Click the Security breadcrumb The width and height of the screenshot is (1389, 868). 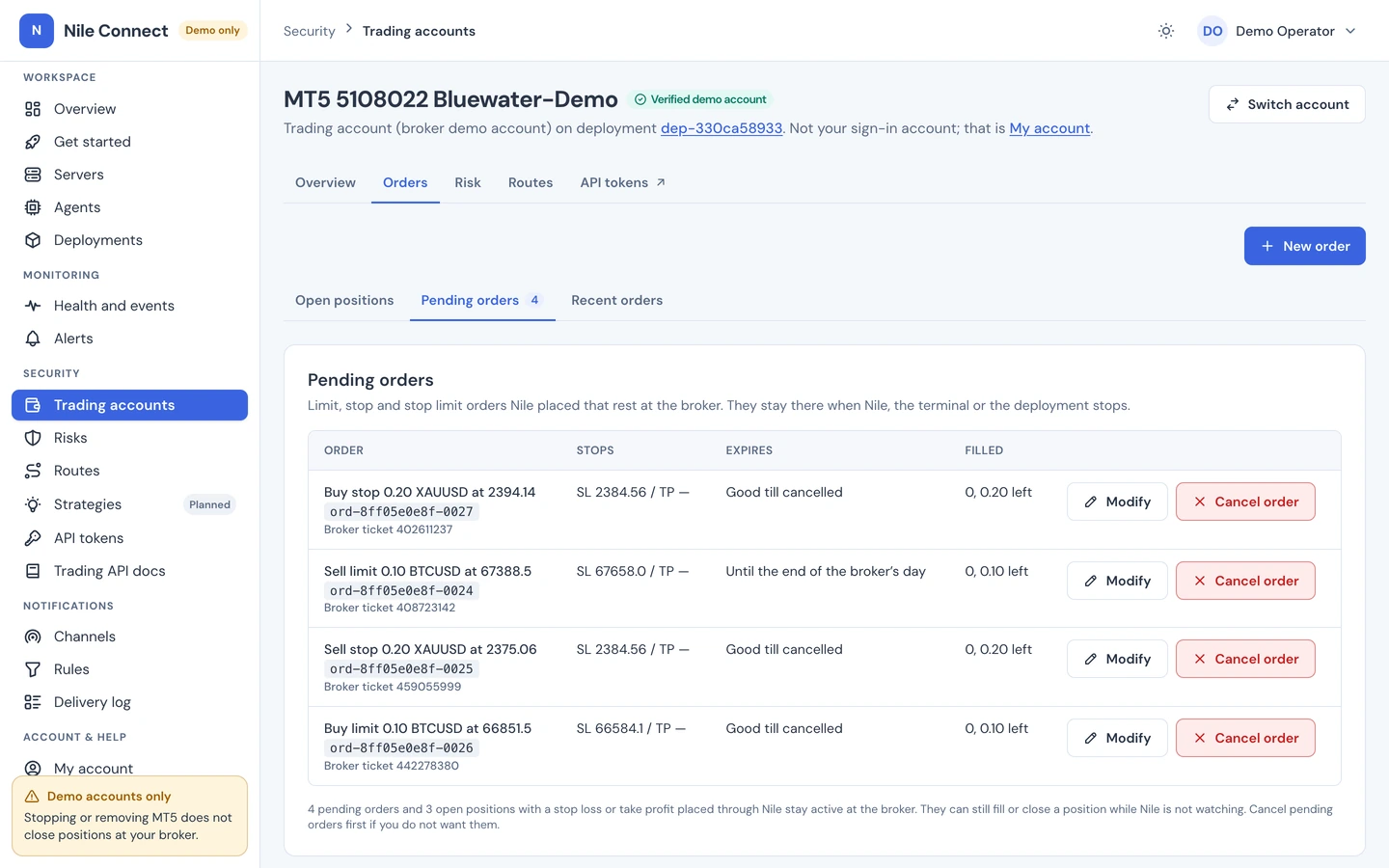click(x=310, y=31)
